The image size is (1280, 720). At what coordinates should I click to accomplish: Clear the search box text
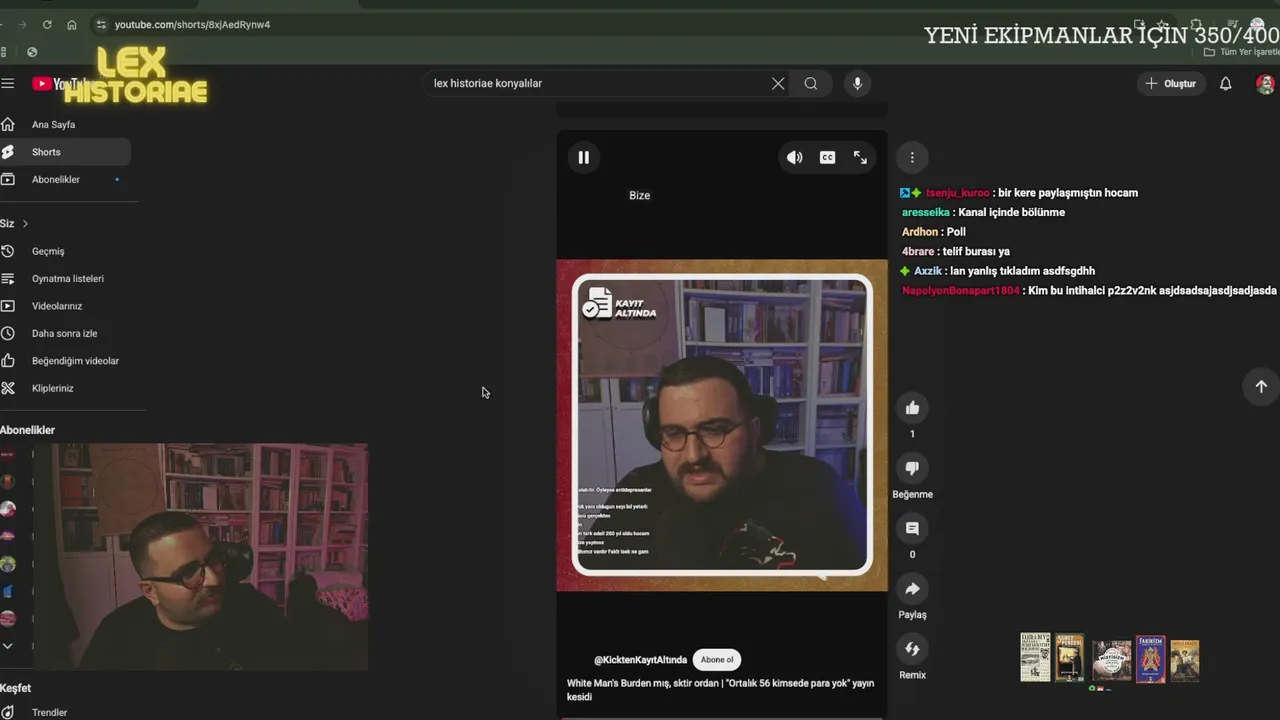(778, 83)
